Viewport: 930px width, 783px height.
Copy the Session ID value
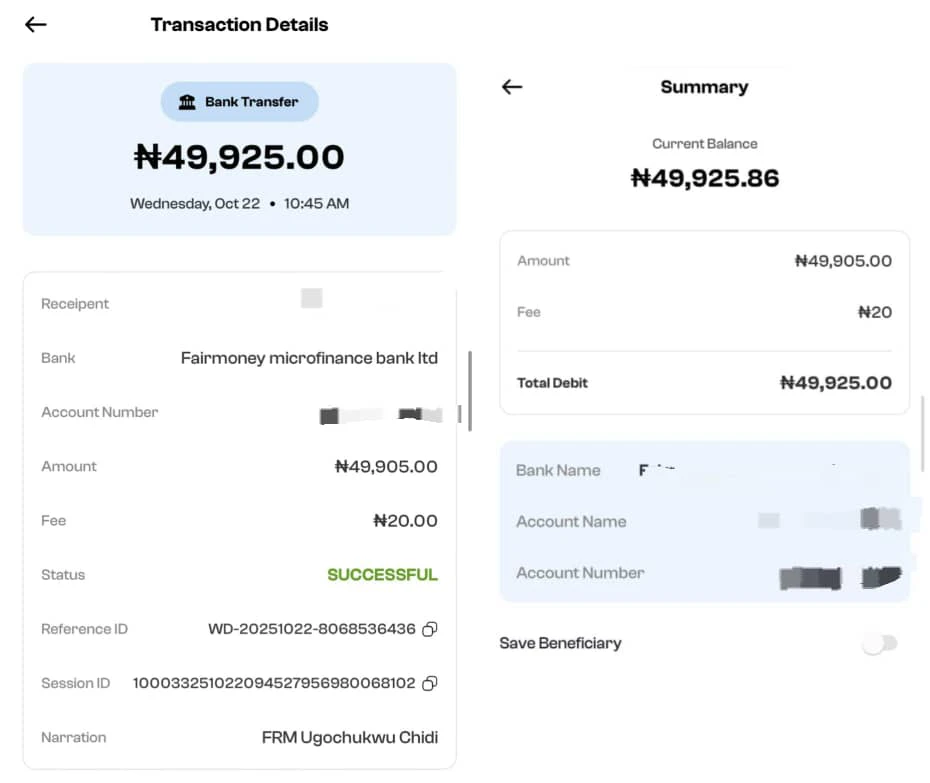point(429,683)
